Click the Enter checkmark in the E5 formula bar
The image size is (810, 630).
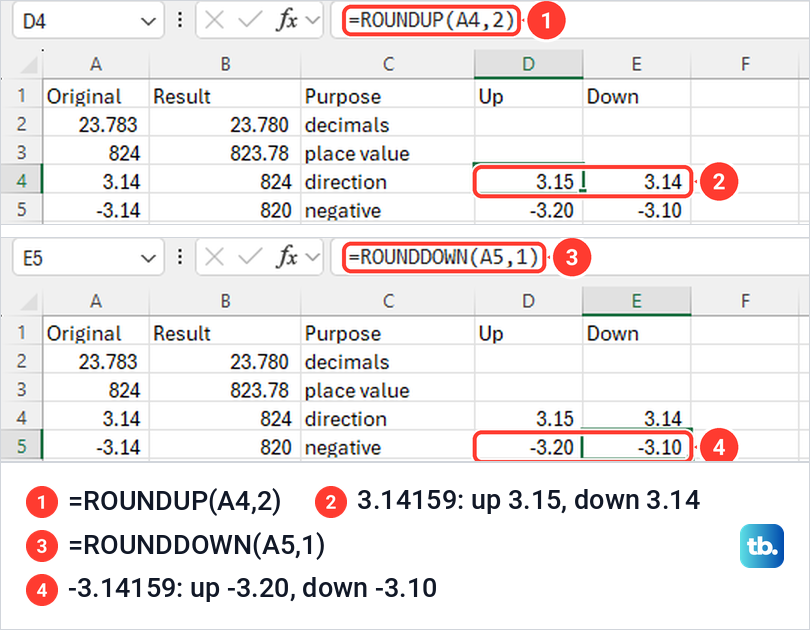(250, 257)
